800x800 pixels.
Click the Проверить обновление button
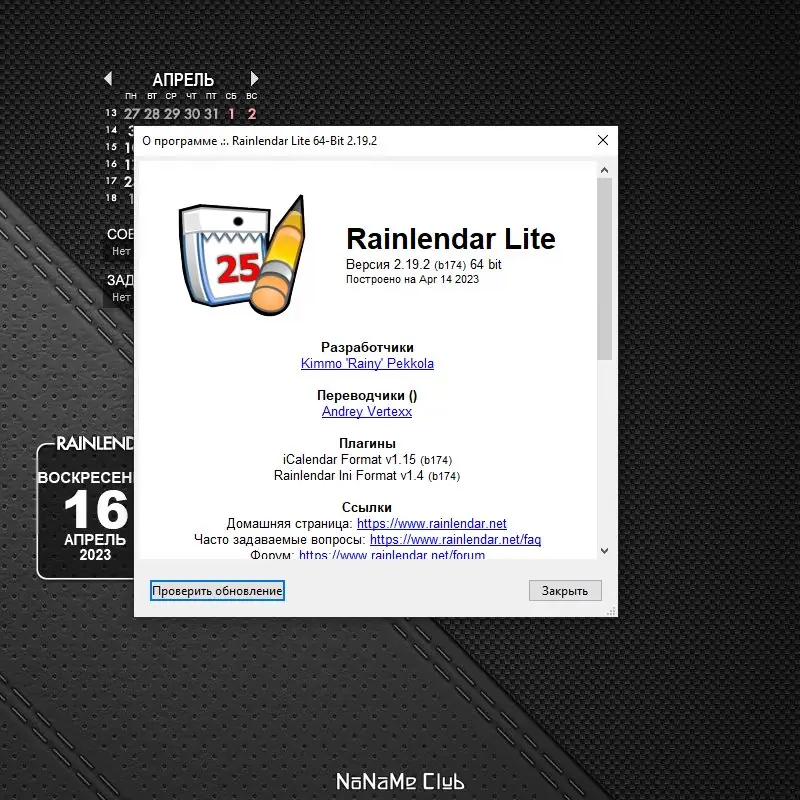tap(217, 591)
